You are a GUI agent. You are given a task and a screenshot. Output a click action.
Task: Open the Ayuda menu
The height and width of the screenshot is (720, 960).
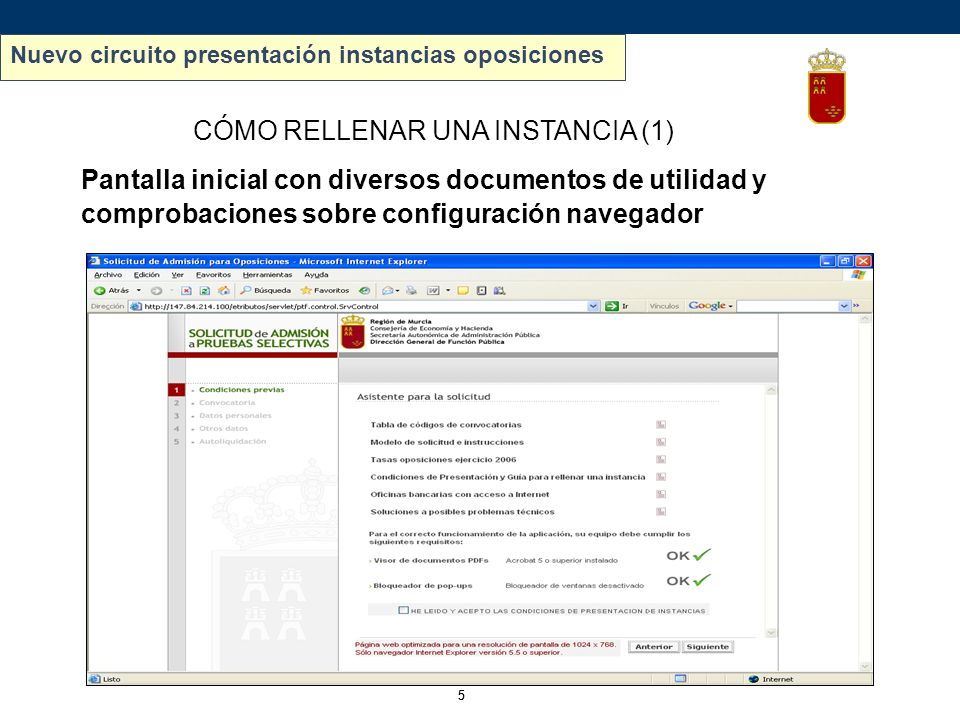(316, 275)
